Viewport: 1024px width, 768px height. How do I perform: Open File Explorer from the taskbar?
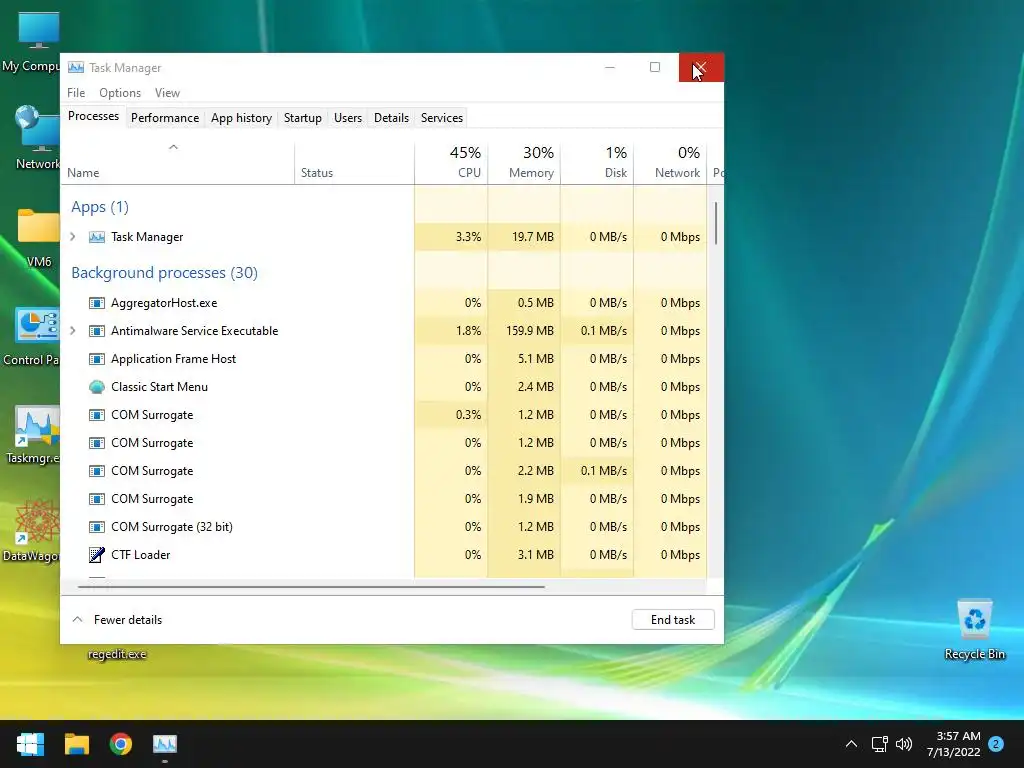[76, 744]
